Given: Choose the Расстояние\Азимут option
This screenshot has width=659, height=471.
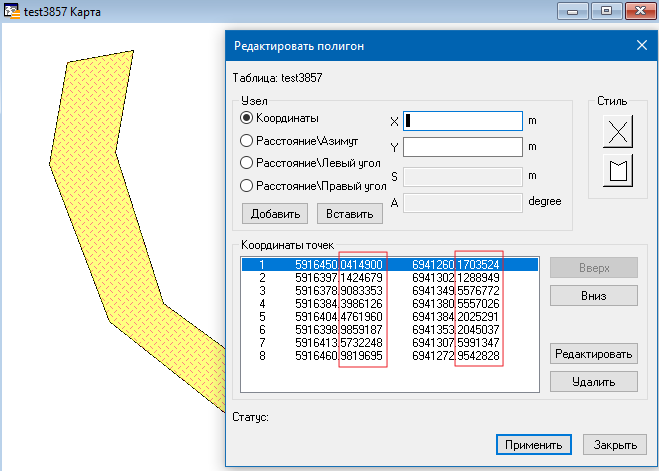Looking at the screenshot, I should click(x=247, y=140).
